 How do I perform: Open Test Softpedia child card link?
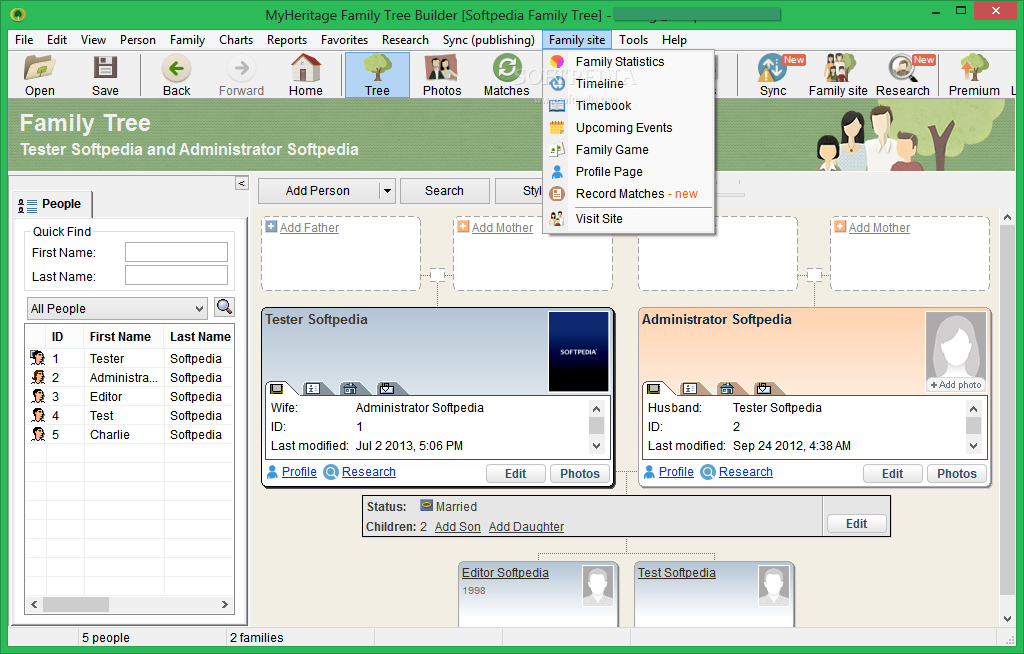(677, 572)
